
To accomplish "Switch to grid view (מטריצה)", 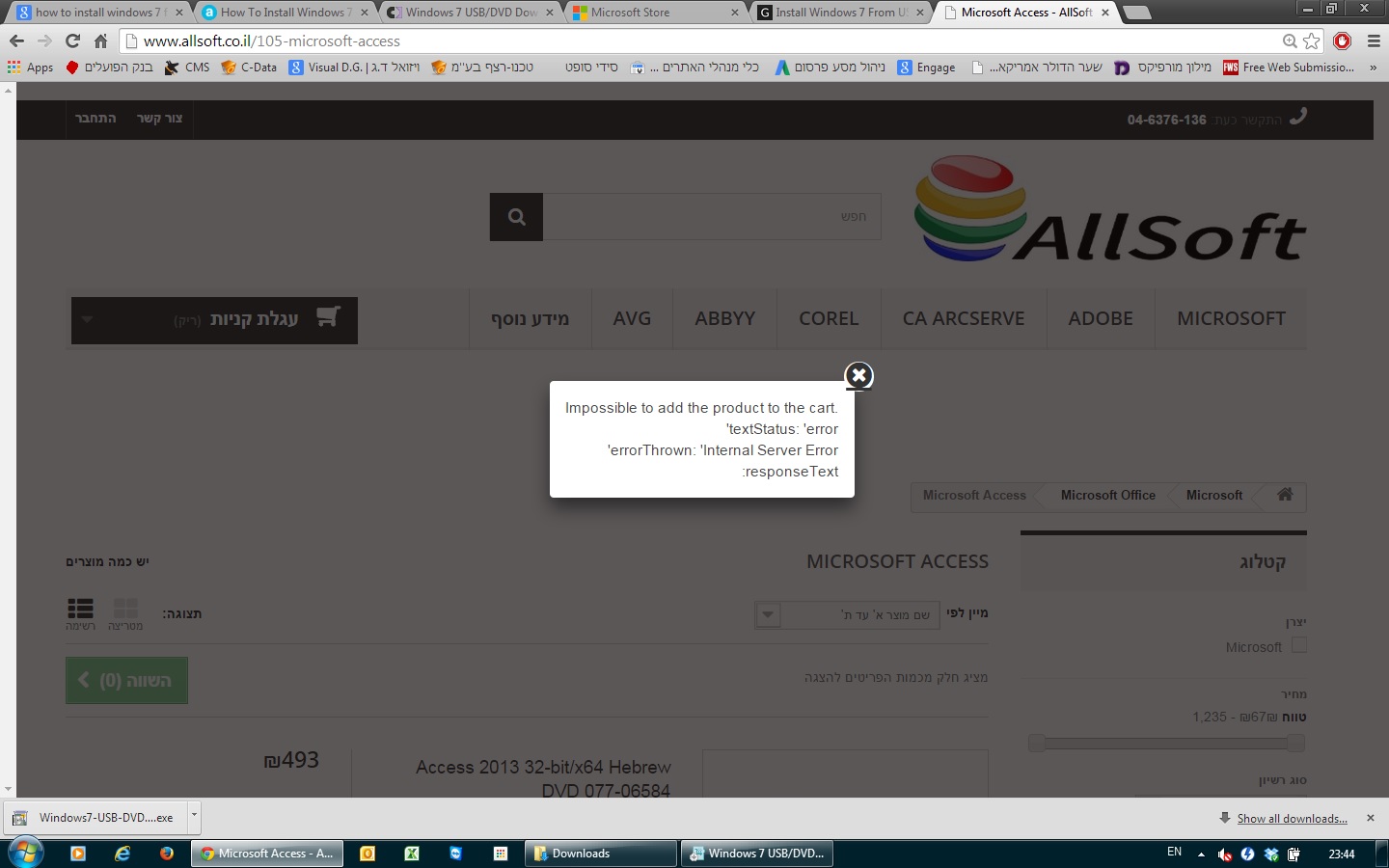I will 125,614.
